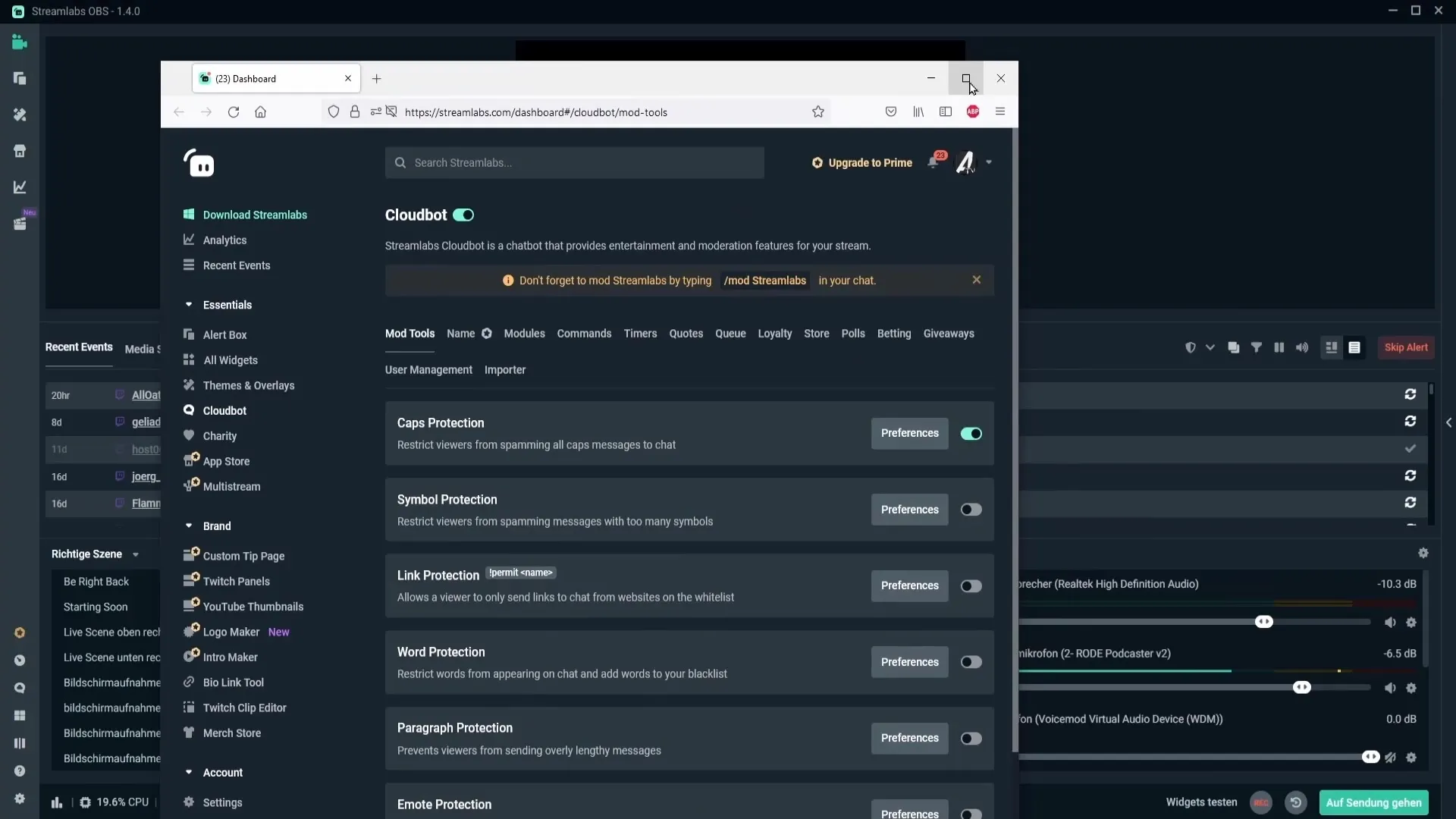Viewport: 1456px width, 819px height.
Task: Pause the alert queue icon
Action: coord(1279,347)
